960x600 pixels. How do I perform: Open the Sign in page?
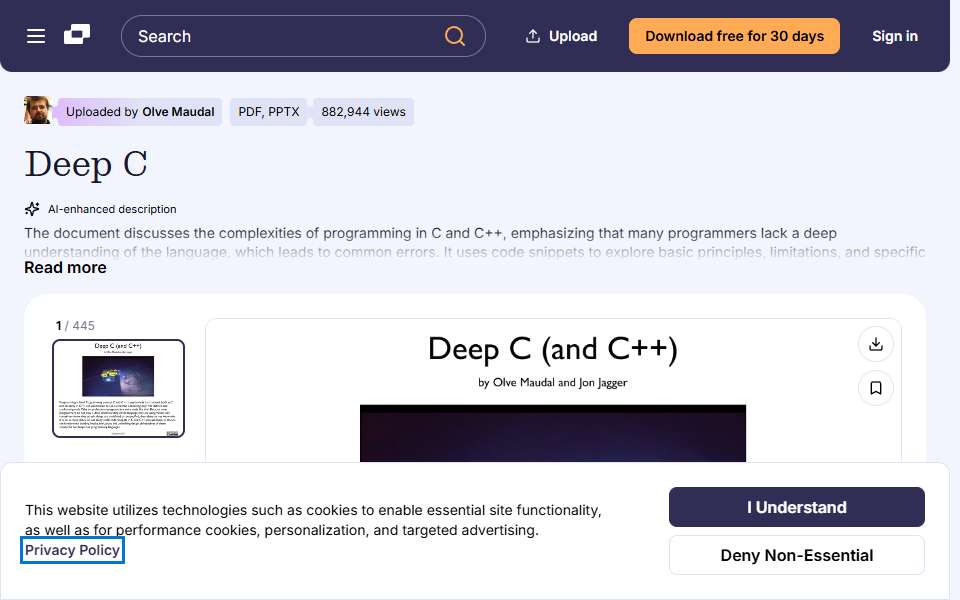click(894, 36)
